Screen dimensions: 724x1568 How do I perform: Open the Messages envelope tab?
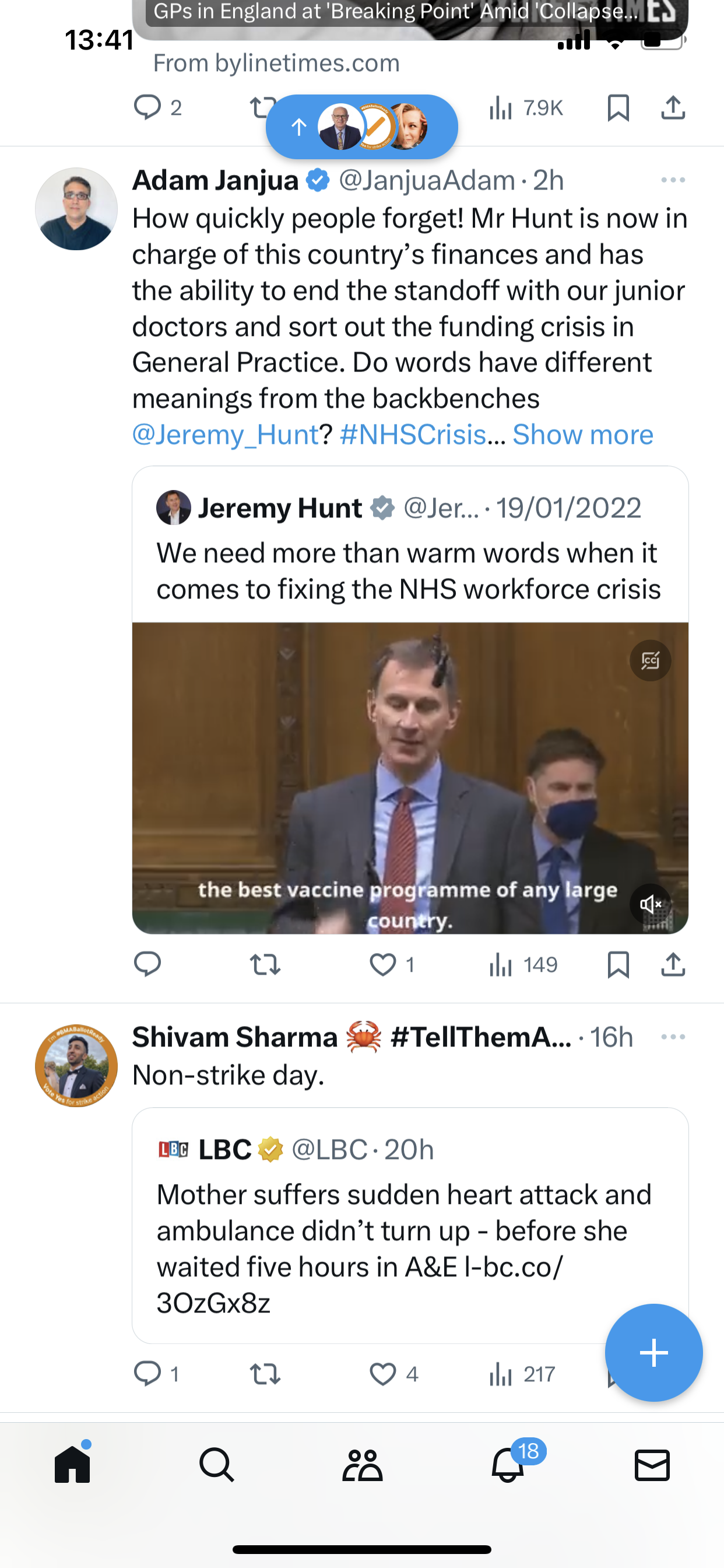click(652, 1465)
